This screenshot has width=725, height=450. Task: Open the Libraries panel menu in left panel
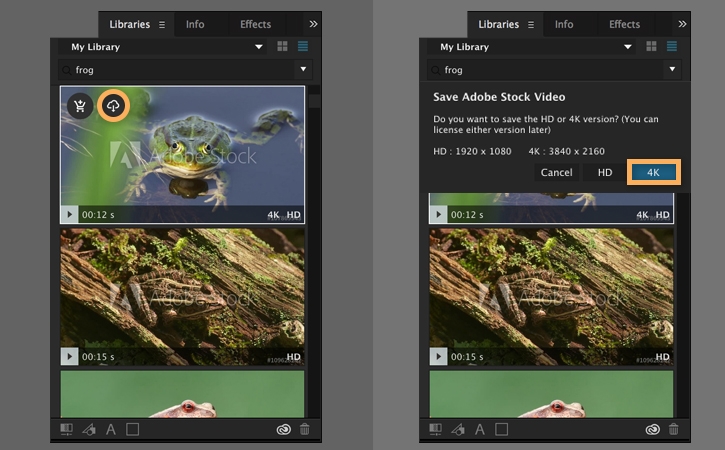point(162,24)
